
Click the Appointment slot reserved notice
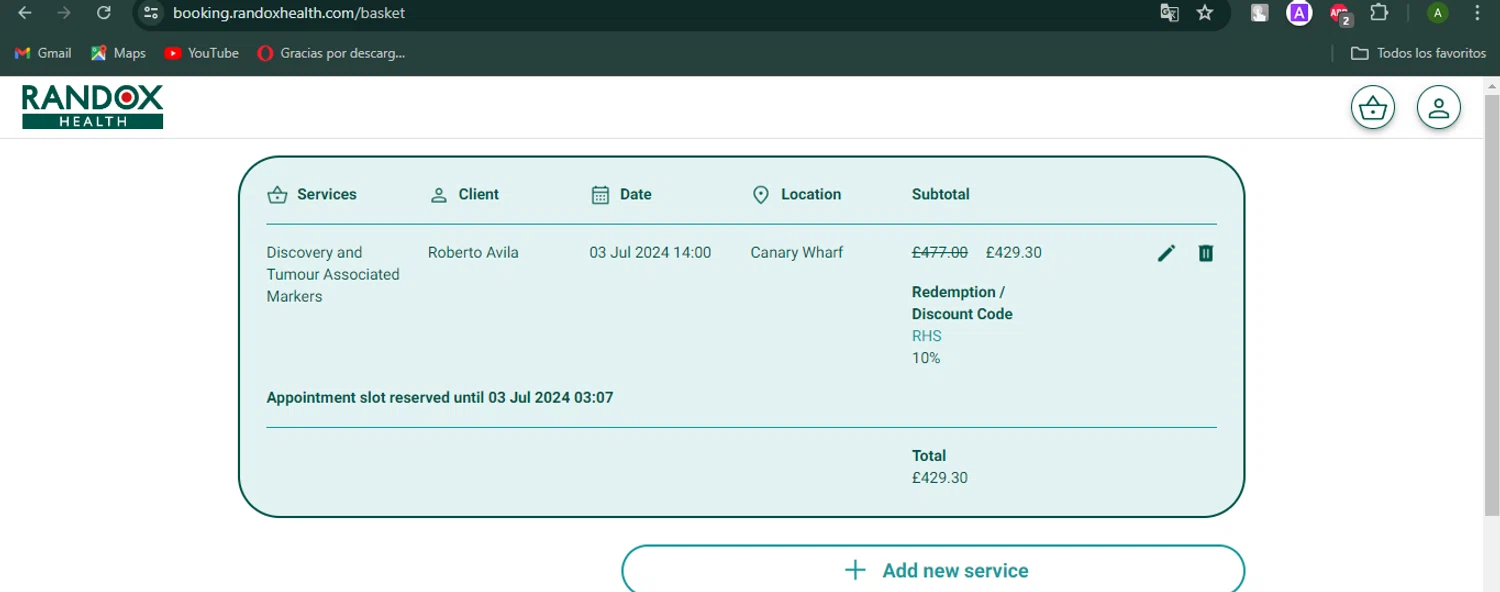[440, 398]
